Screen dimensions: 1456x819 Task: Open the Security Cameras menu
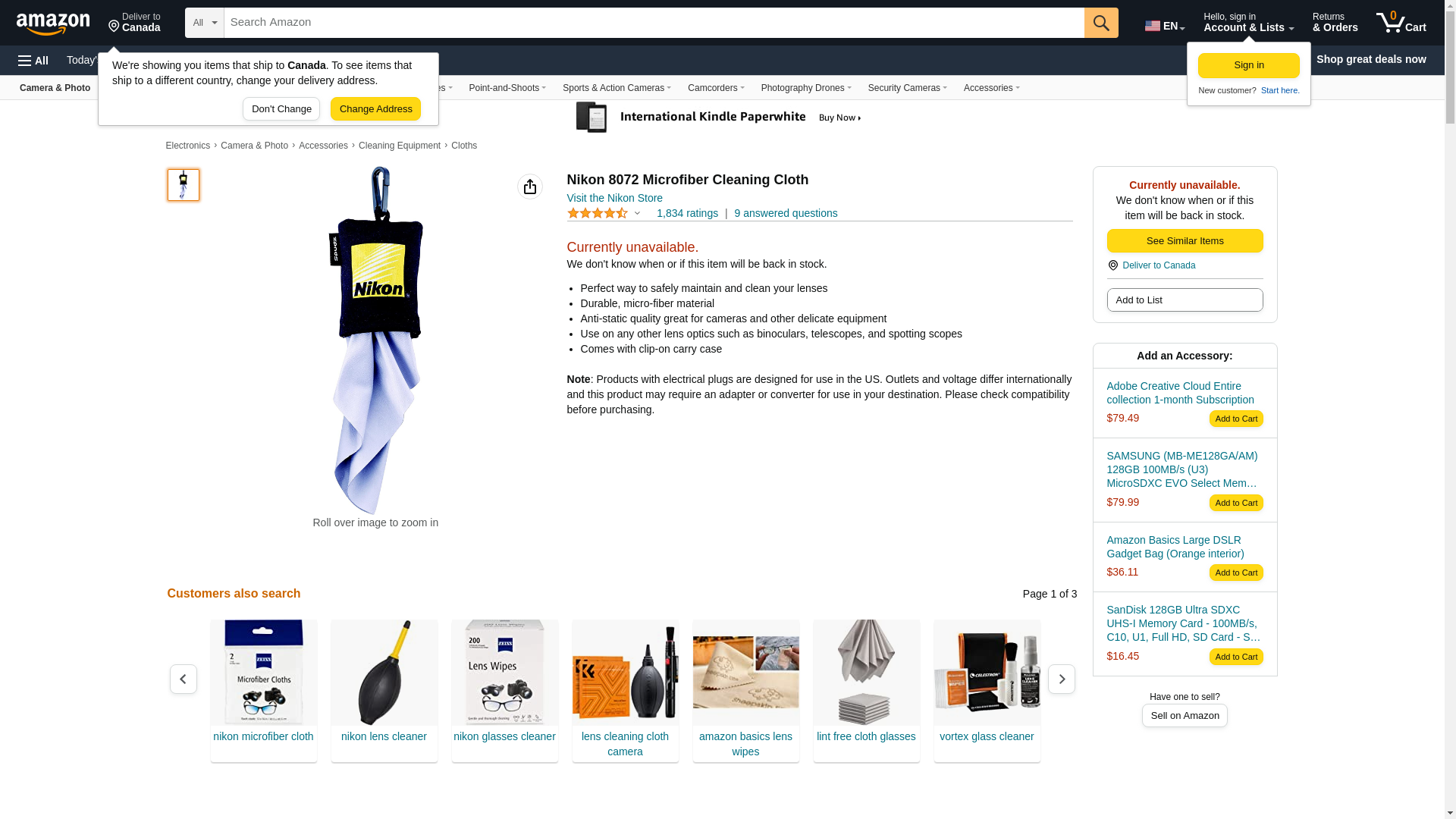pos(907,88)
